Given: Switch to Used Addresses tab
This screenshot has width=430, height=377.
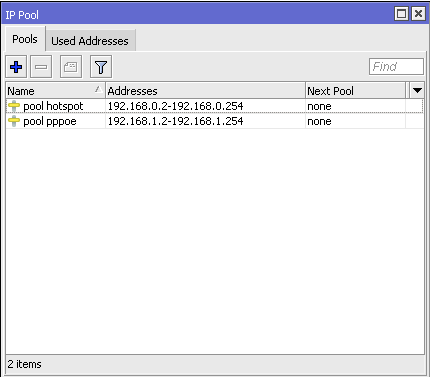Looking at the screenshot, I should tap(90, 41).
